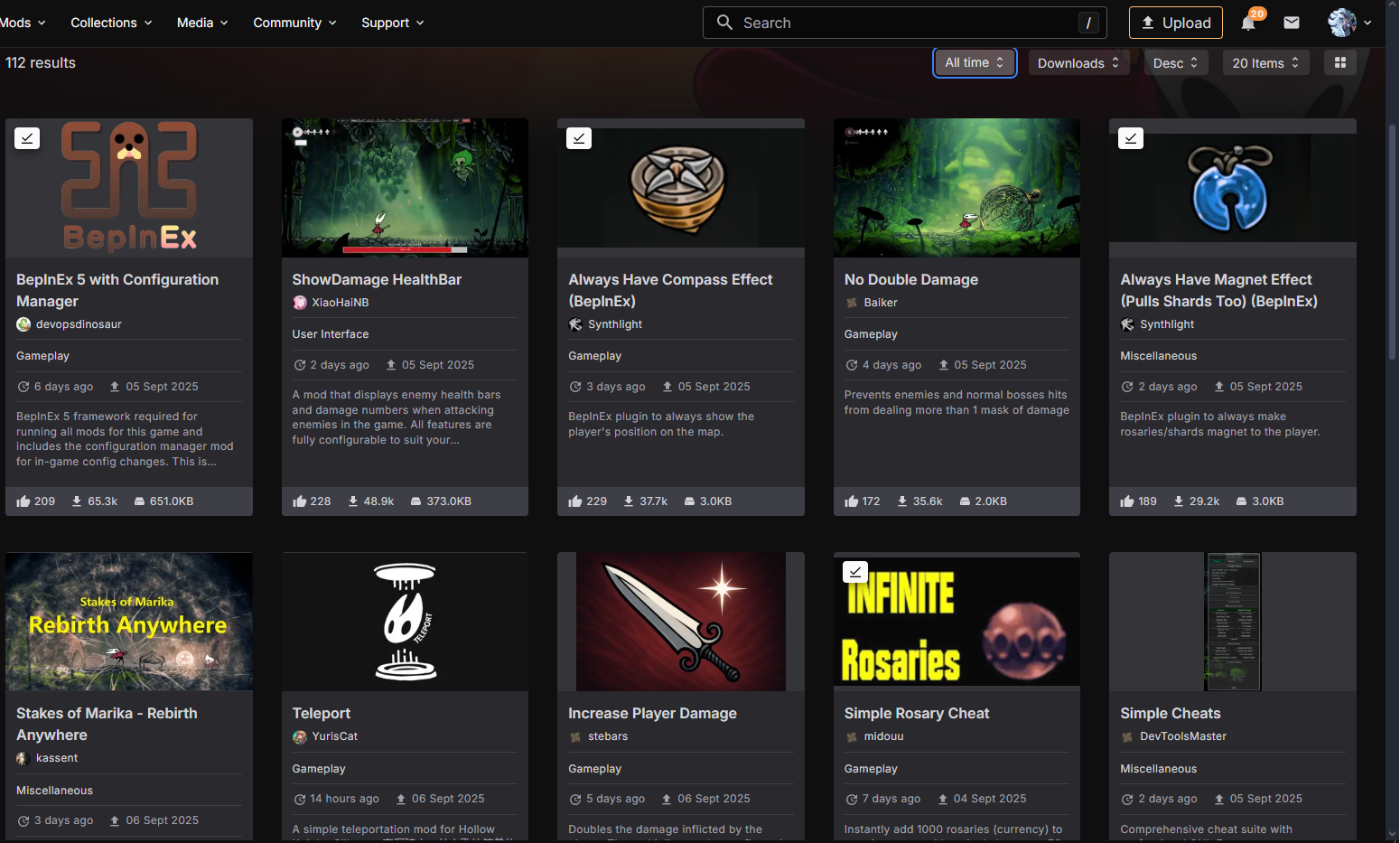Screen dimensions: 1400x843
Task: Expand the Mods menu
Action: point(22,23)
